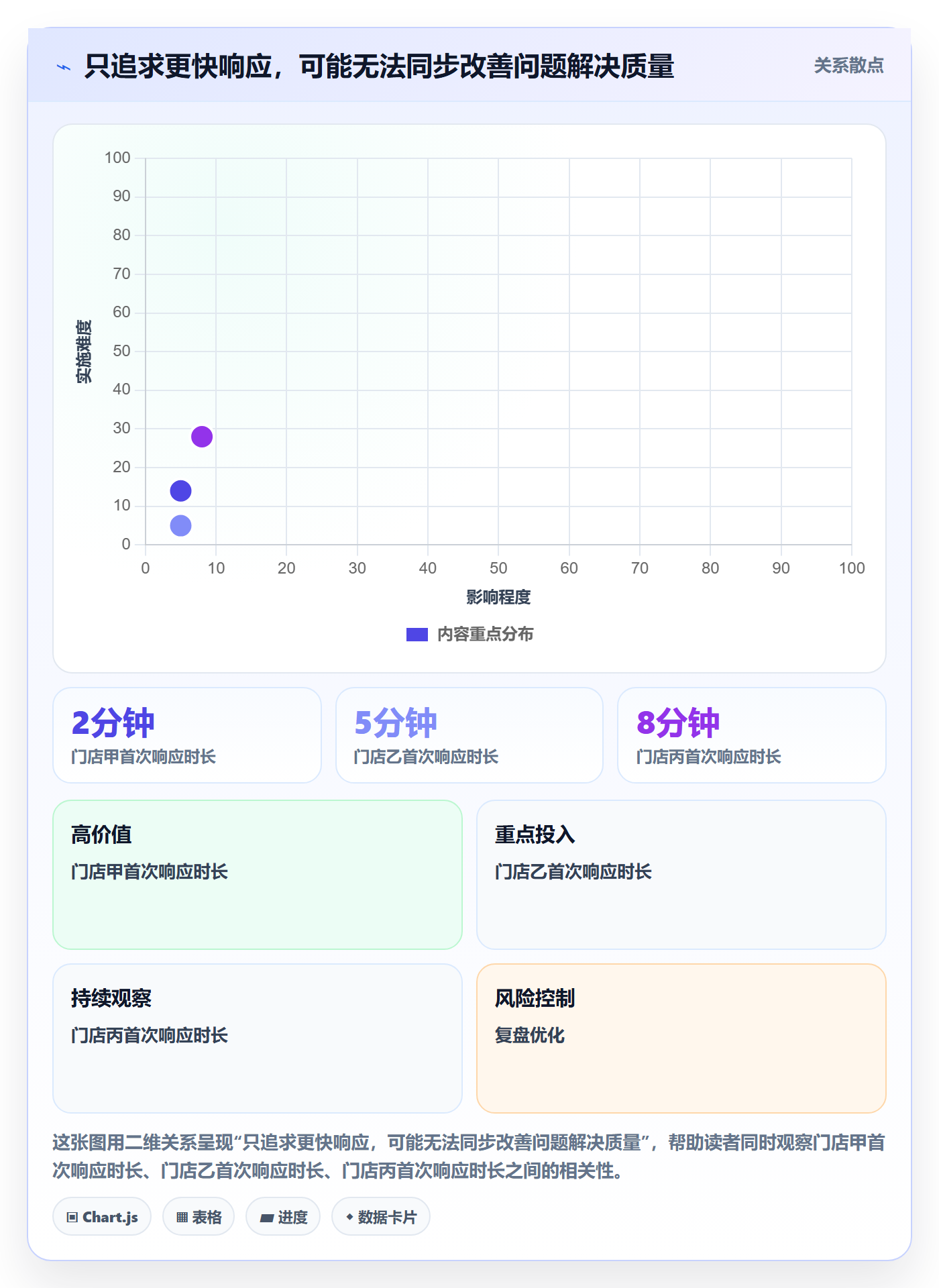Click 复盘优化 text in 风险控制 card
Screen dimensions: 939x1288
pos(530,1035)
